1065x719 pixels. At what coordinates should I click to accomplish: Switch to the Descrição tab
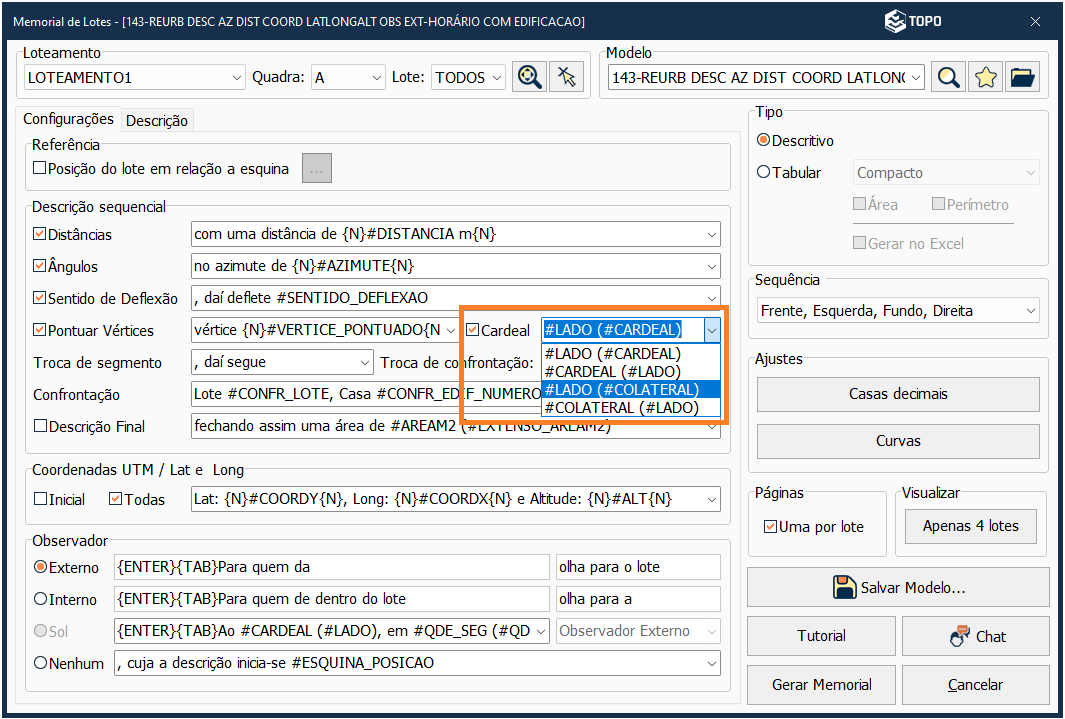(x=157, y=120)
